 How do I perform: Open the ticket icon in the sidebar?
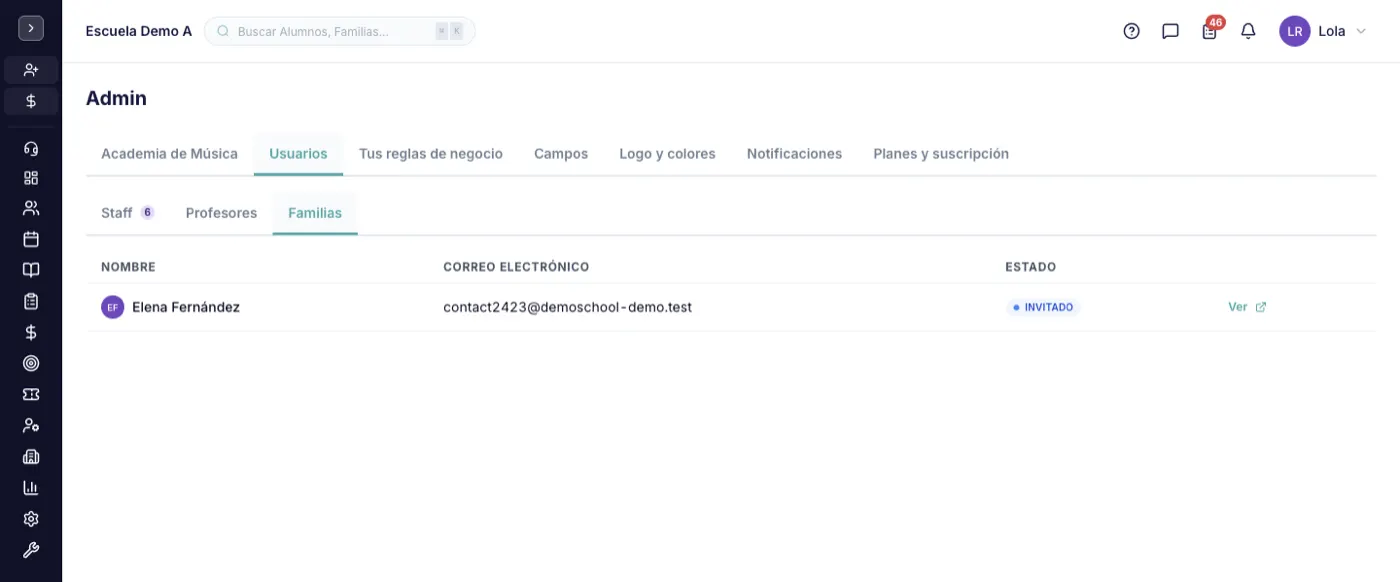[x=31, y=394]
